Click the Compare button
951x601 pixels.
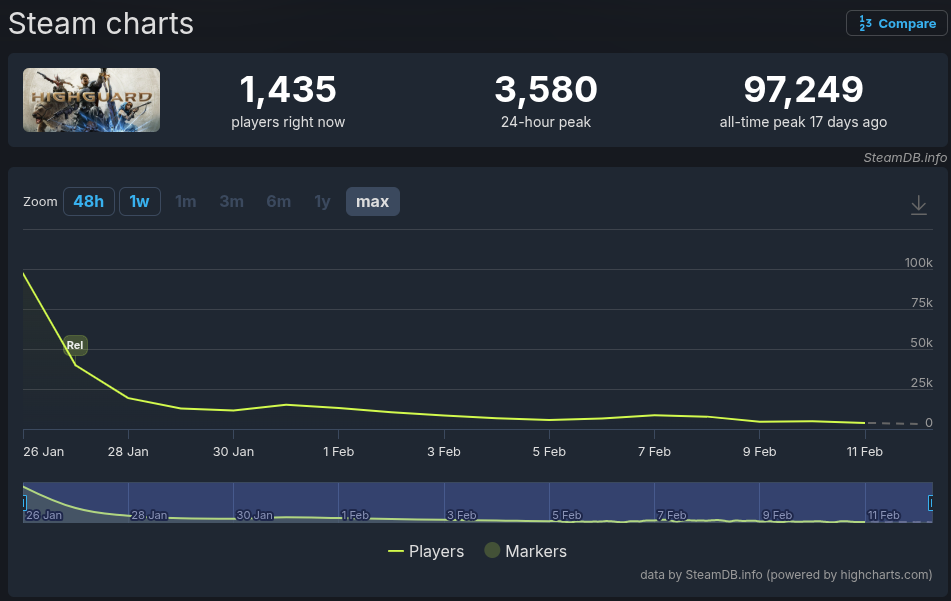tap(896, 24)
